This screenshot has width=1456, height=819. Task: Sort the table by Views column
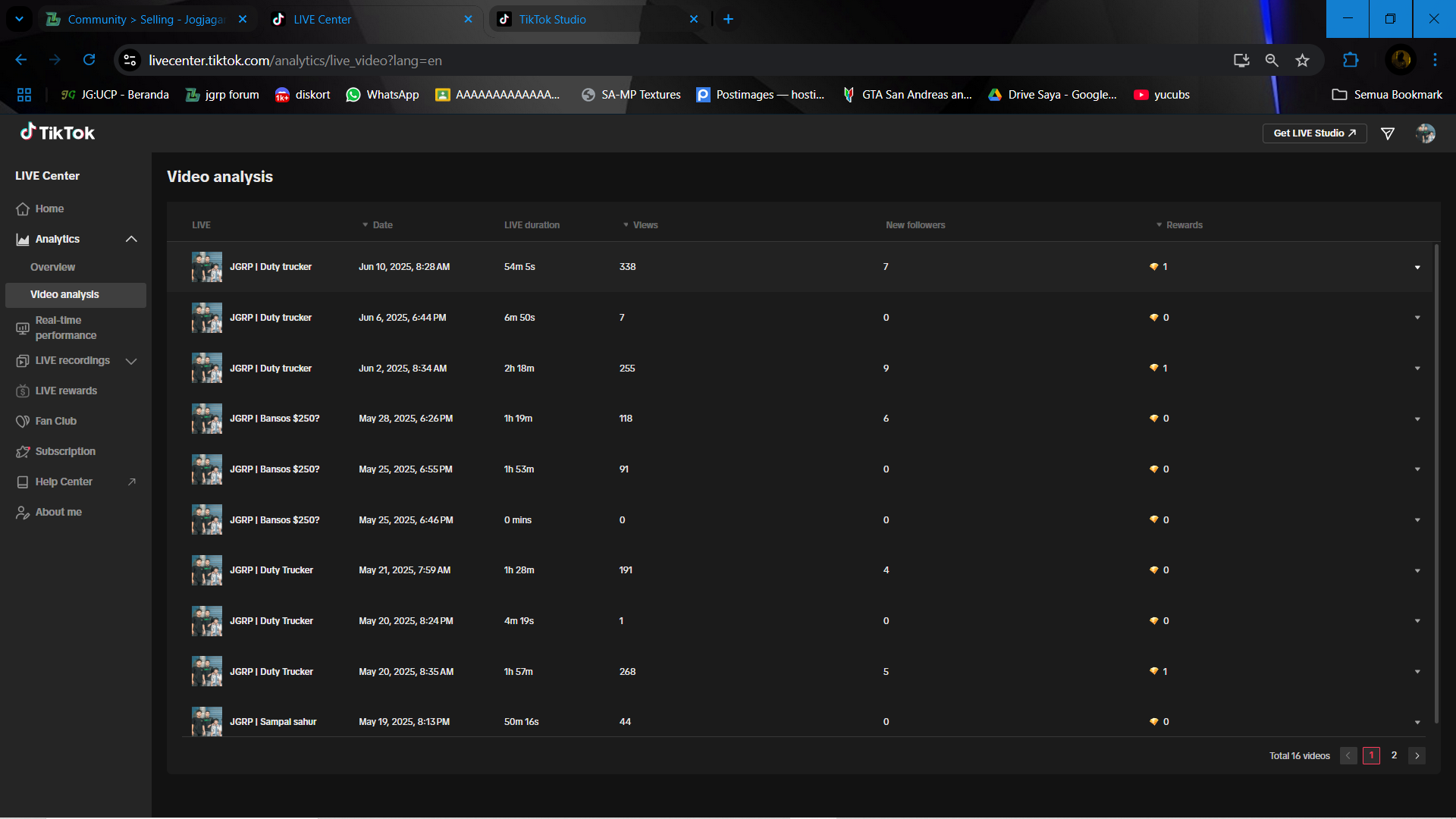point(640,225)
